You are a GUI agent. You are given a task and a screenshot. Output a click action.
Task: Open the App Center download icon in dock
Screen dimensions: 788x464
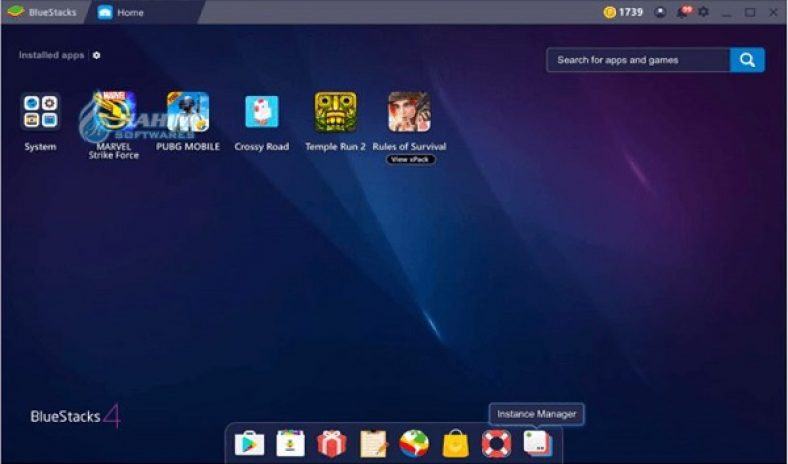click(290, 443)
